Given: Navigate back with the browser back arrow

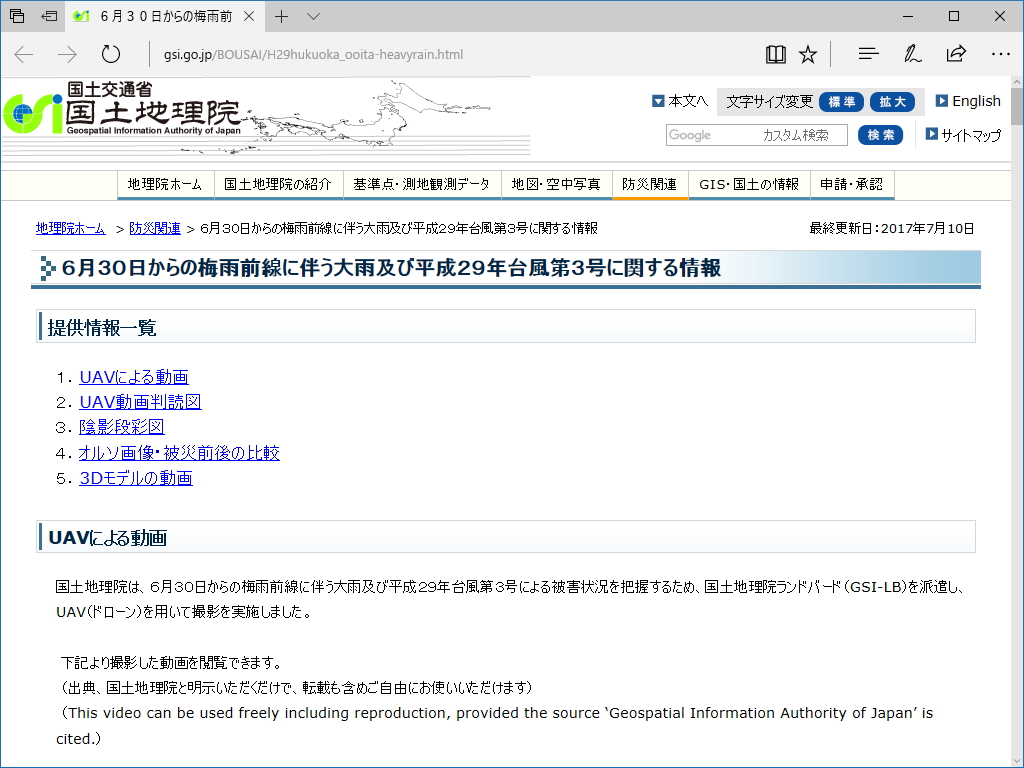Looking at the screenshot, I should (22, 54).
